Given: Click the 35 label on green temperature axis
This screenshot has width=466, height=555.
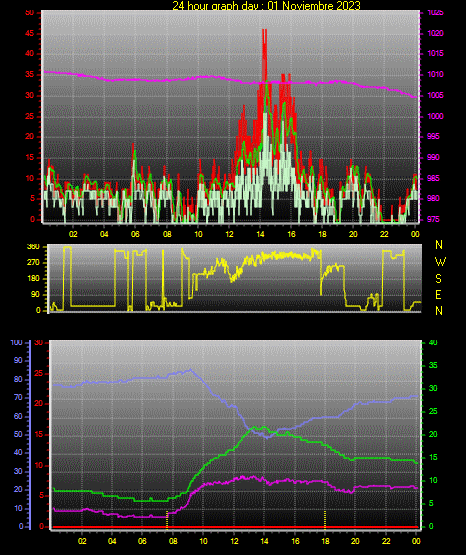Looking at the screenshot, I should pyautogui.click(x=433, y=365).
